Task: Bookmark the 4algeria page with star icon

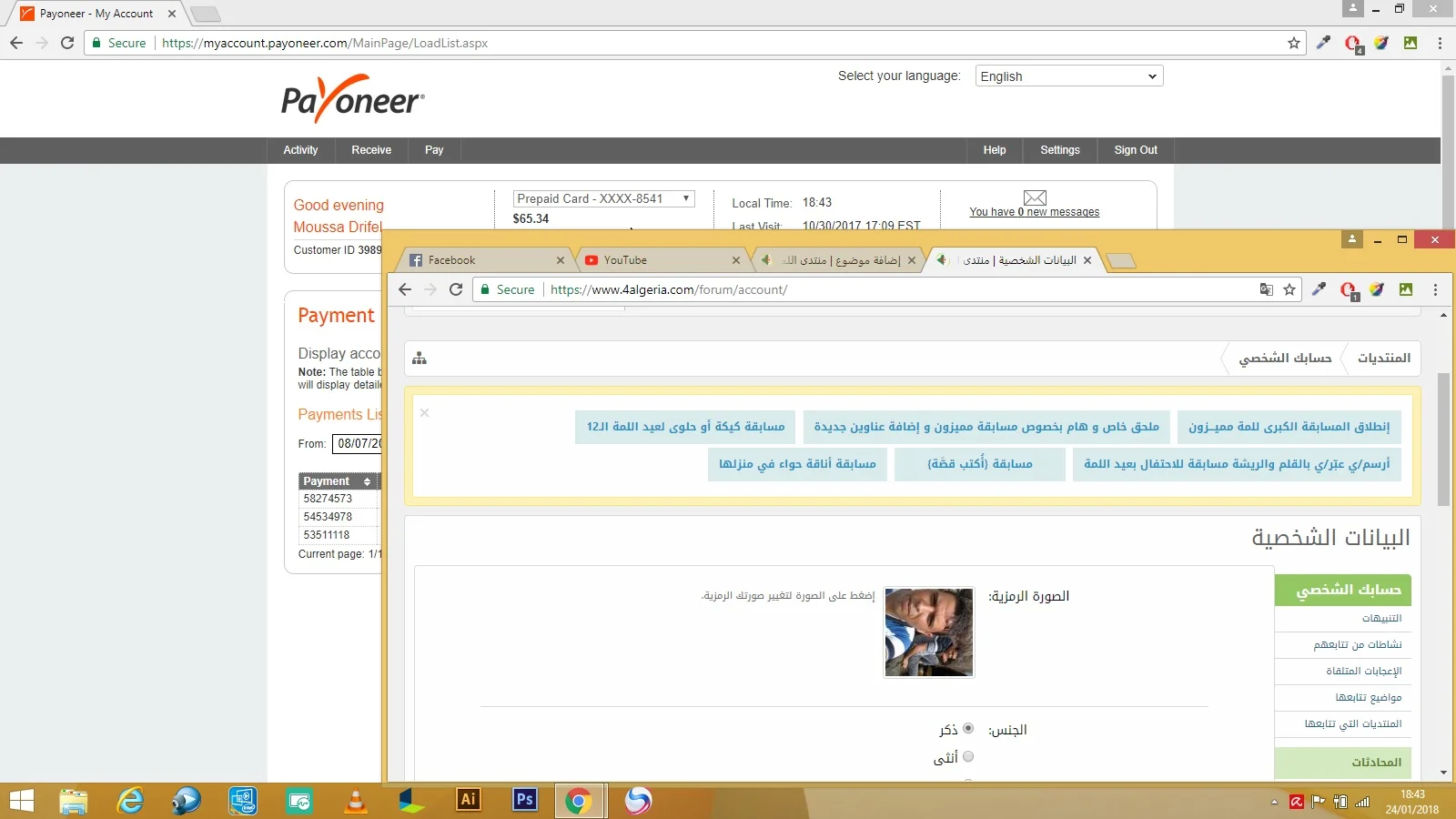Action: coord(1289,289)
